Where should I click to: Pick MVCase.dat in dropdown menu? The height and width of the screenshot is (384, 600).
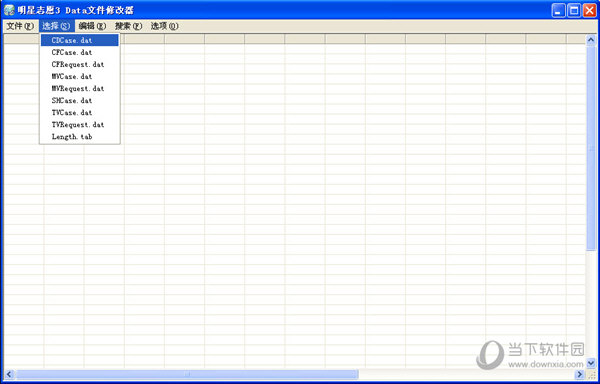pyautogui.click(x=80, y=76)
